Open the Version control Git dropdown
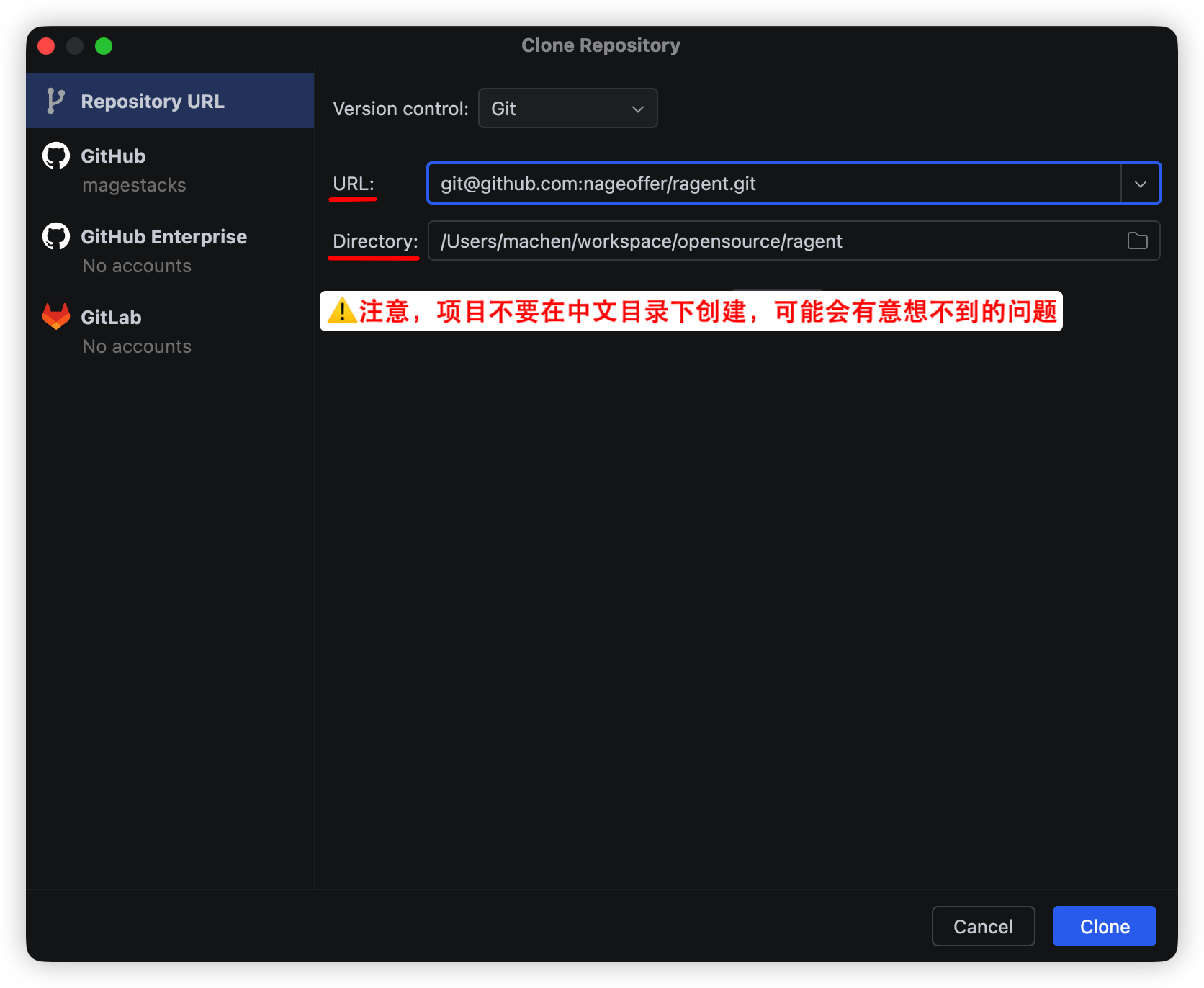The image size is (1204, 988). pyautogui.click(x=567, y=108)
